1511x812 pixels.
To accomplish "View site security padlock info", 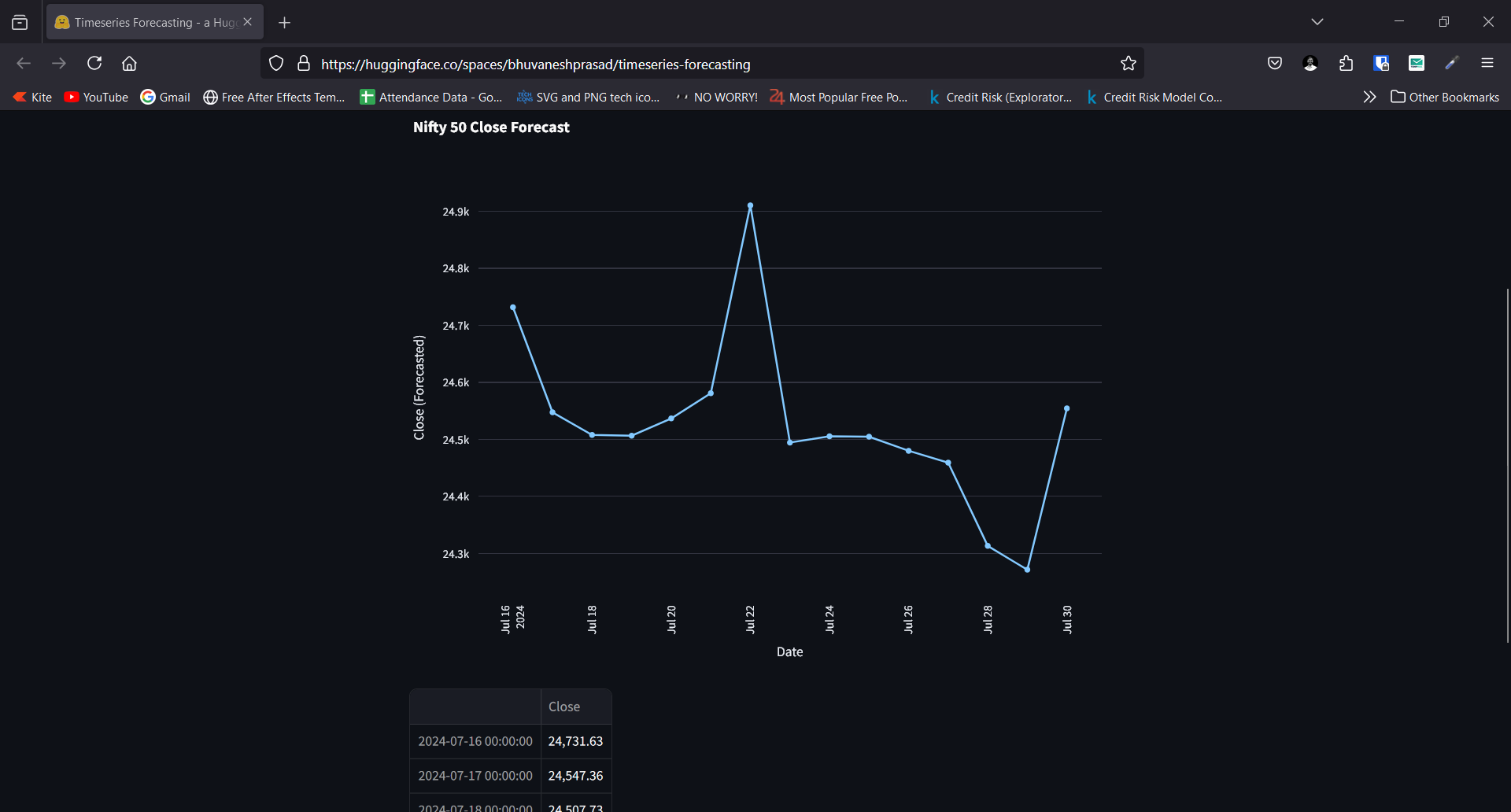I will [304, 64].
